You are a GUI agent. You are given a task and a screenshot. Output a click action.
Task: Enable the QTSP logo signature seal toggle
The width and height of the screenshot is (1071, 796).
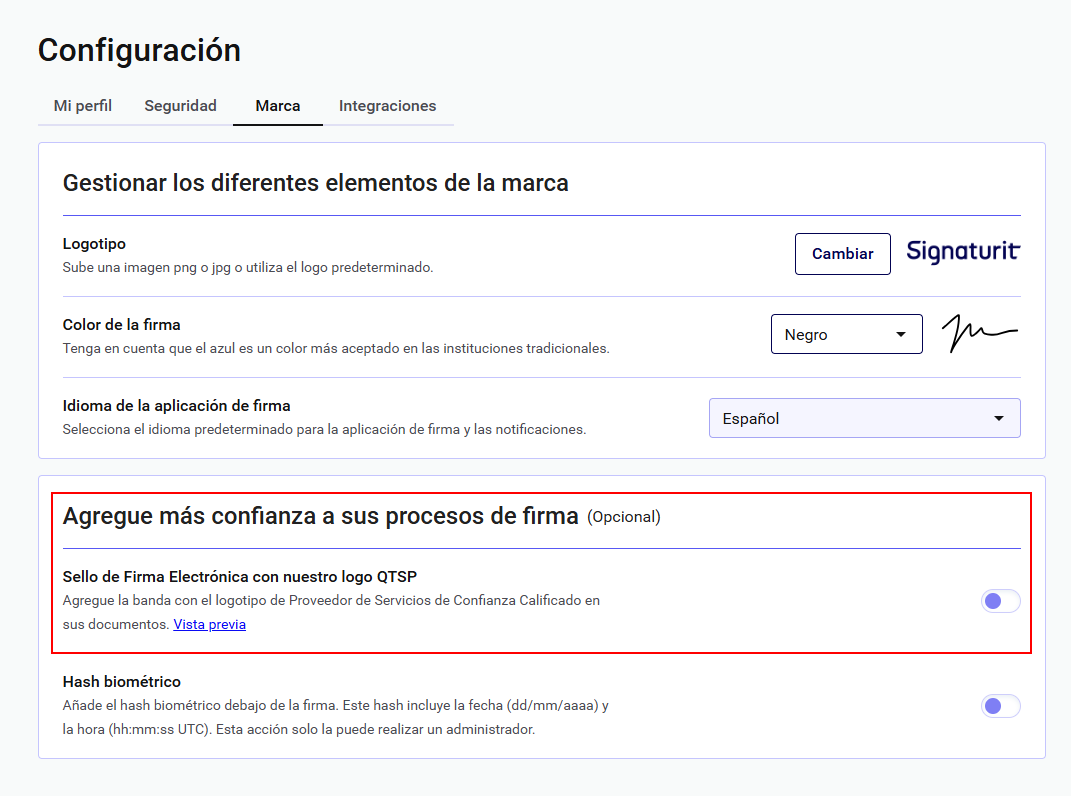click(x=1000, y=601)
